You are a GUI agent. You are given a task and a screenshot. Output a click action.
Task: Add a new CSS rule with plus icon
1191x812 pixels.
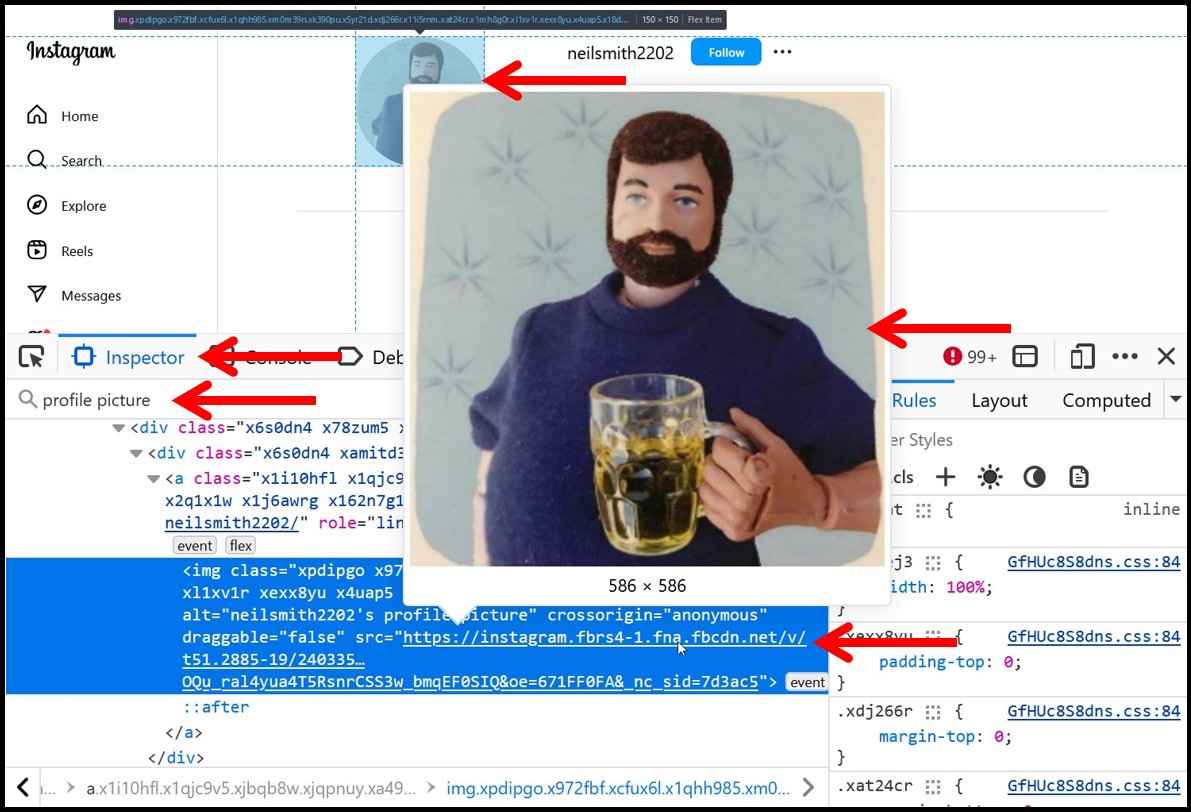click(x=945, y=477)
